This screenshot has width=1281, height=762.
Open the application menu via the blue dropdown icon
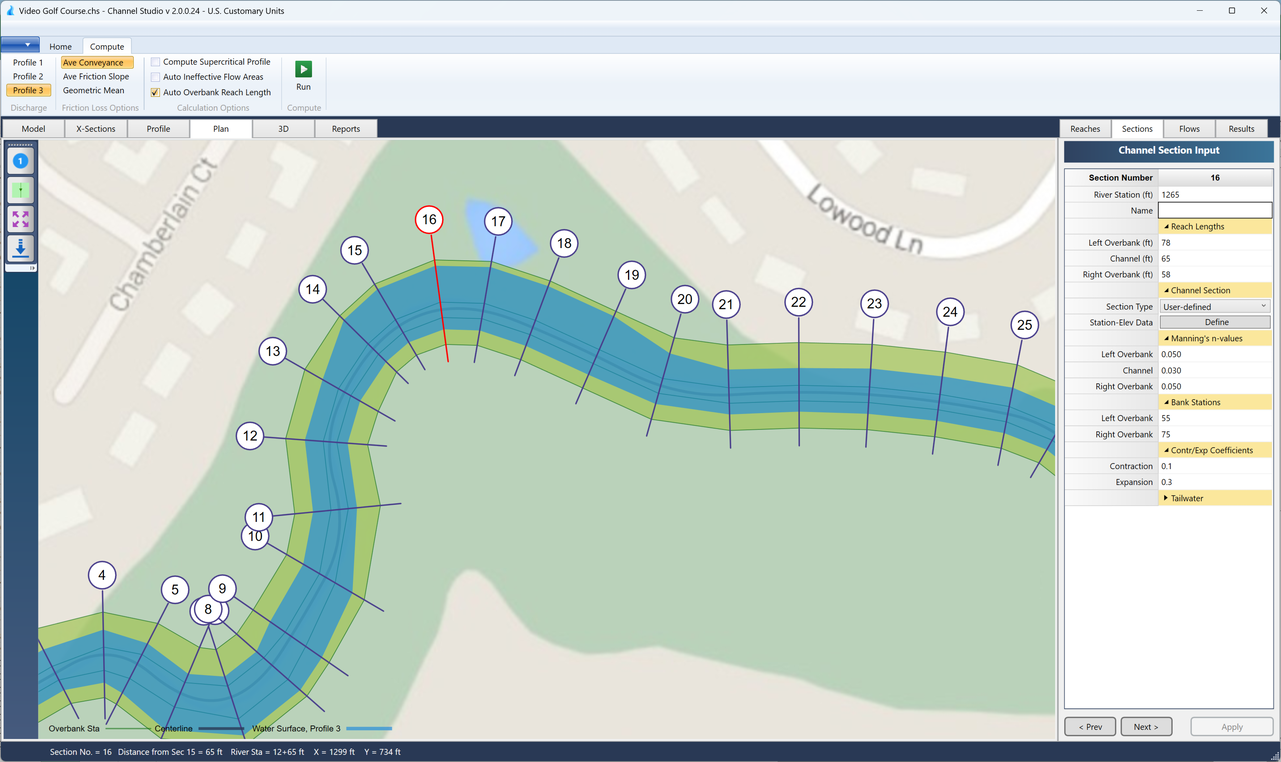pyautogui.click(x=20, y=45)
